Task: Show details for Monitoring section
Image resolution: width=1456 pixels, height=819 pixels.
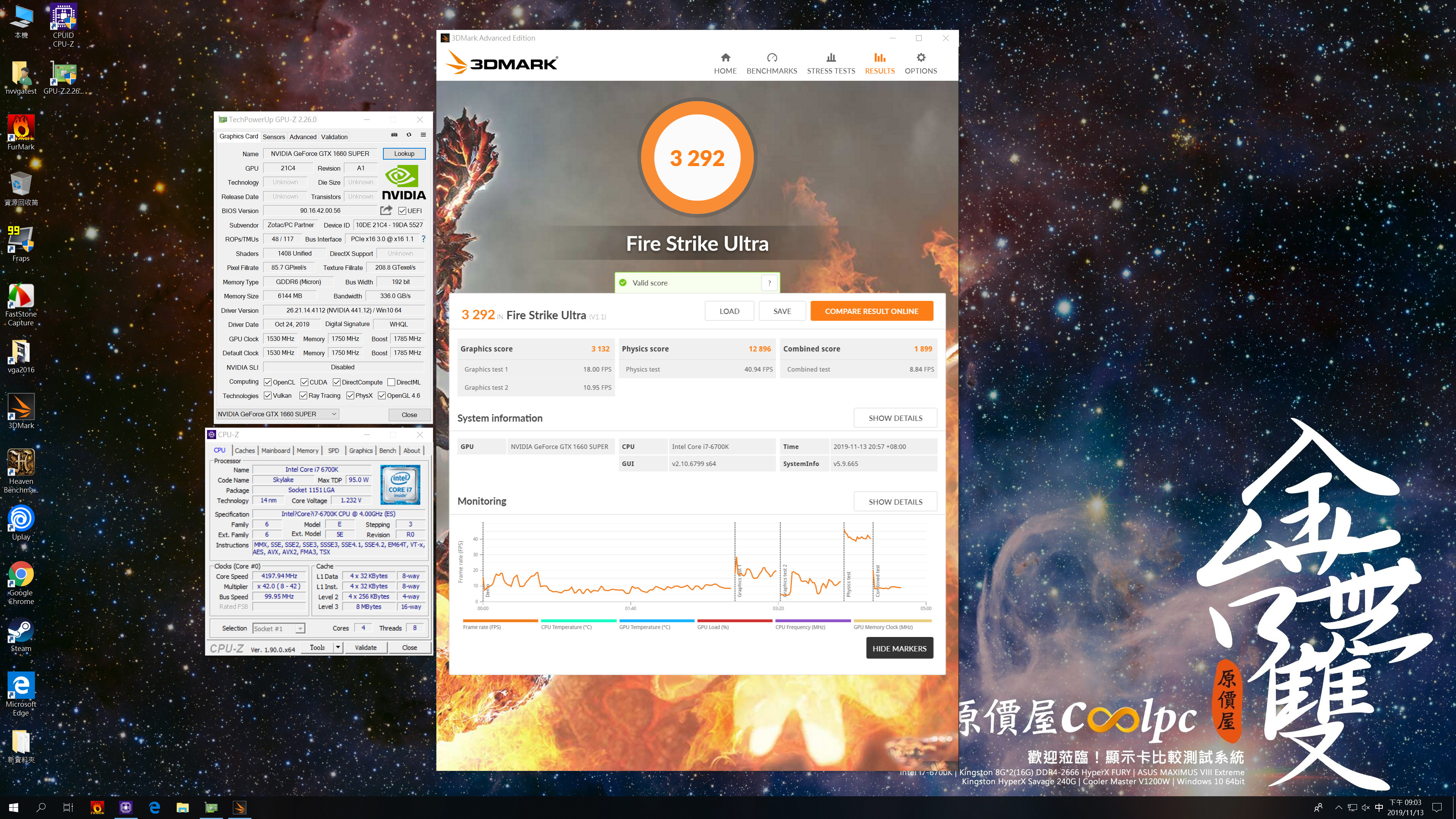Action: [895, 502]
